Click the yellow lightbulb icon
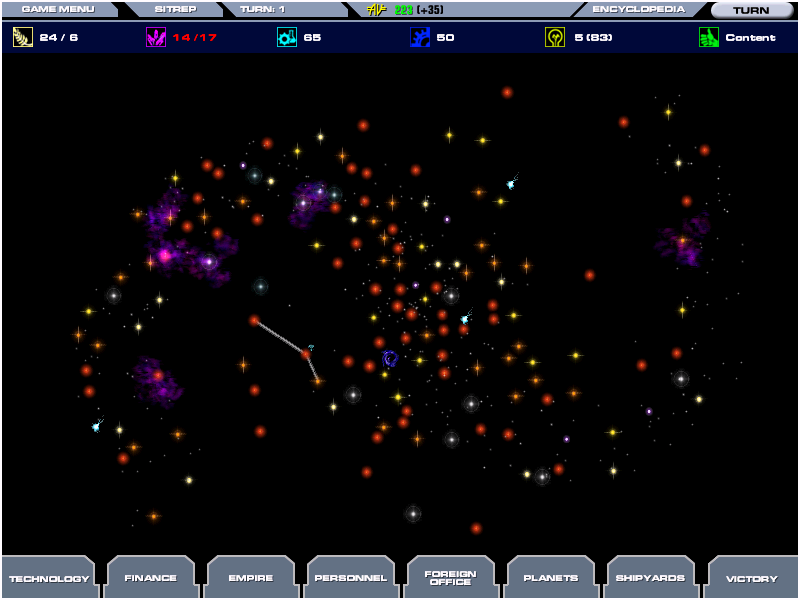The image size is (800, 600). click(x=555, y=37)
